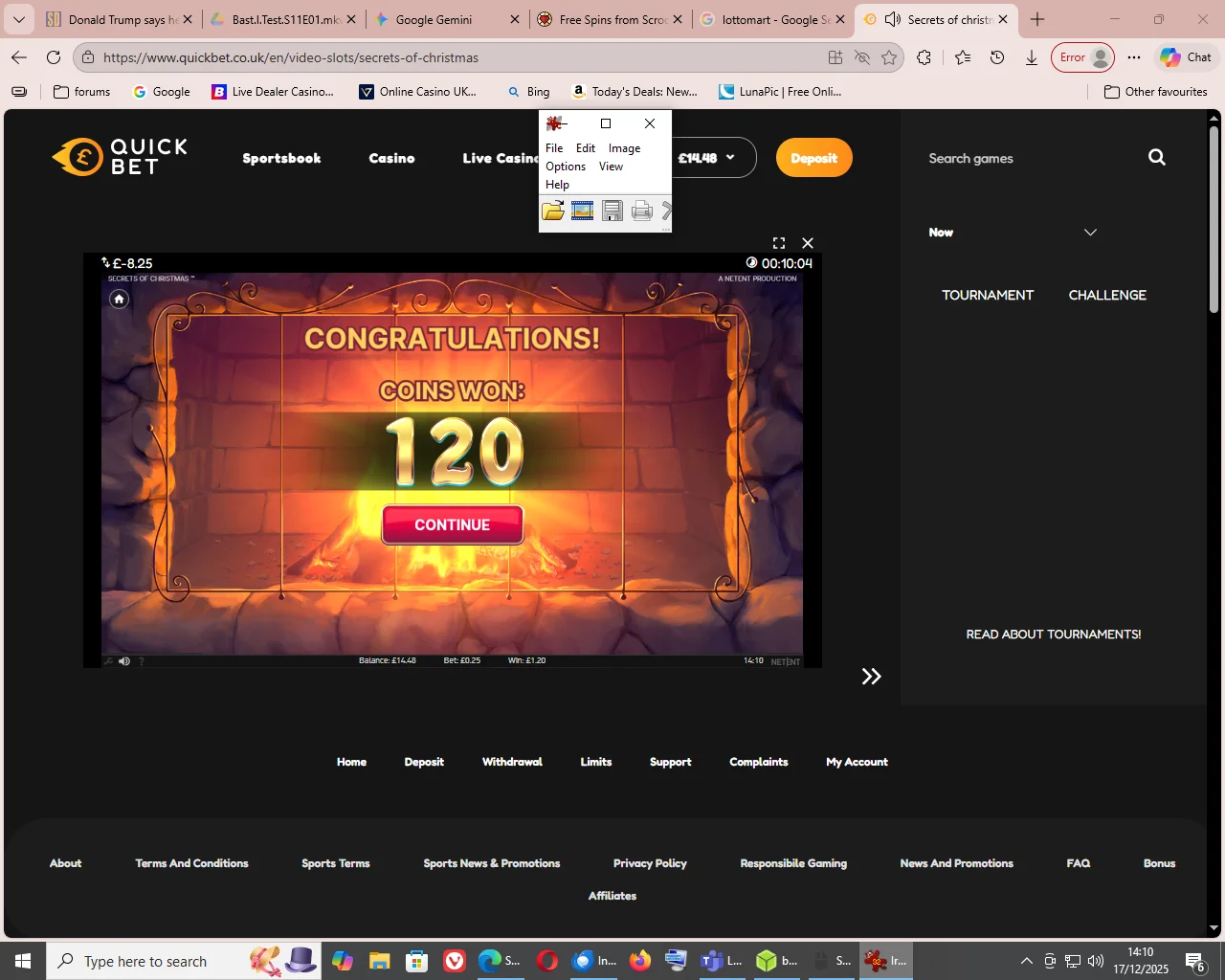1225x980 pixels.
Task: Open READ ABOUT TOURNAMENTS link
Action: (x=1054, y=635)
